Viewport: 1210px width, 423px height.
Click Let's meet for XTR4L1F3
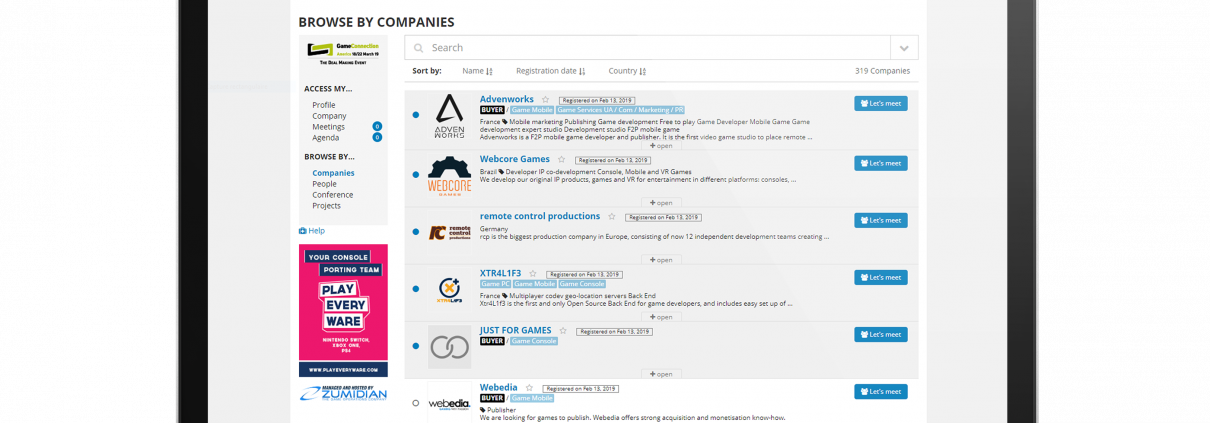click(881, 277)
